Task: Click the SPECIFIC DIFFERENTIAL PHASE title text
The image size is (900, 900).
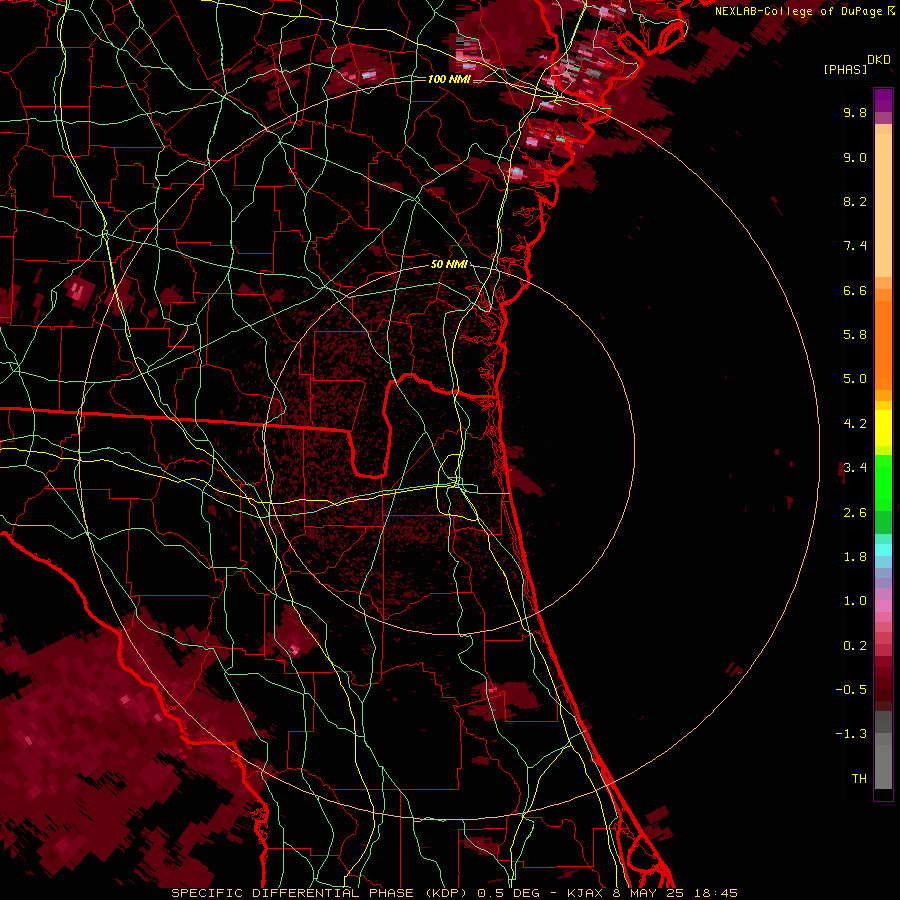Action: (x=292, y=893)
